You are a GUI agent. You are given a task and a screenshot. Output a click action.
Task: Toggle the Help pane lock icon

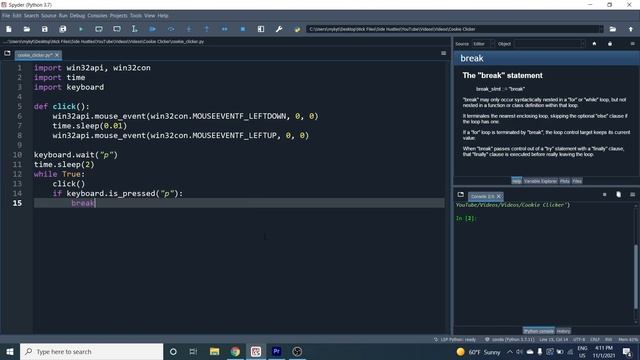[610, 44]
